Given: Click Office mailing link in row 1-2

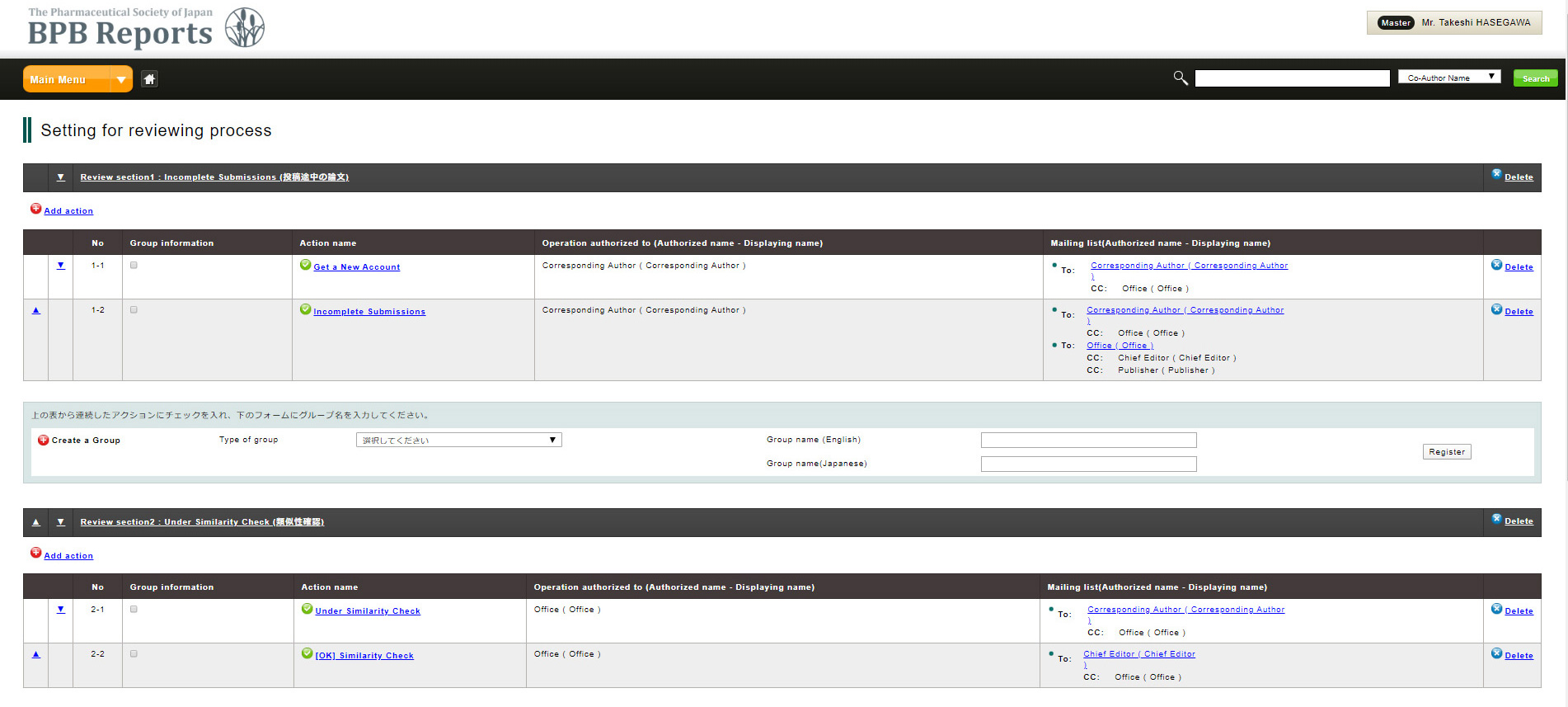Looking at the screenshot, I should coord(1120,346).
